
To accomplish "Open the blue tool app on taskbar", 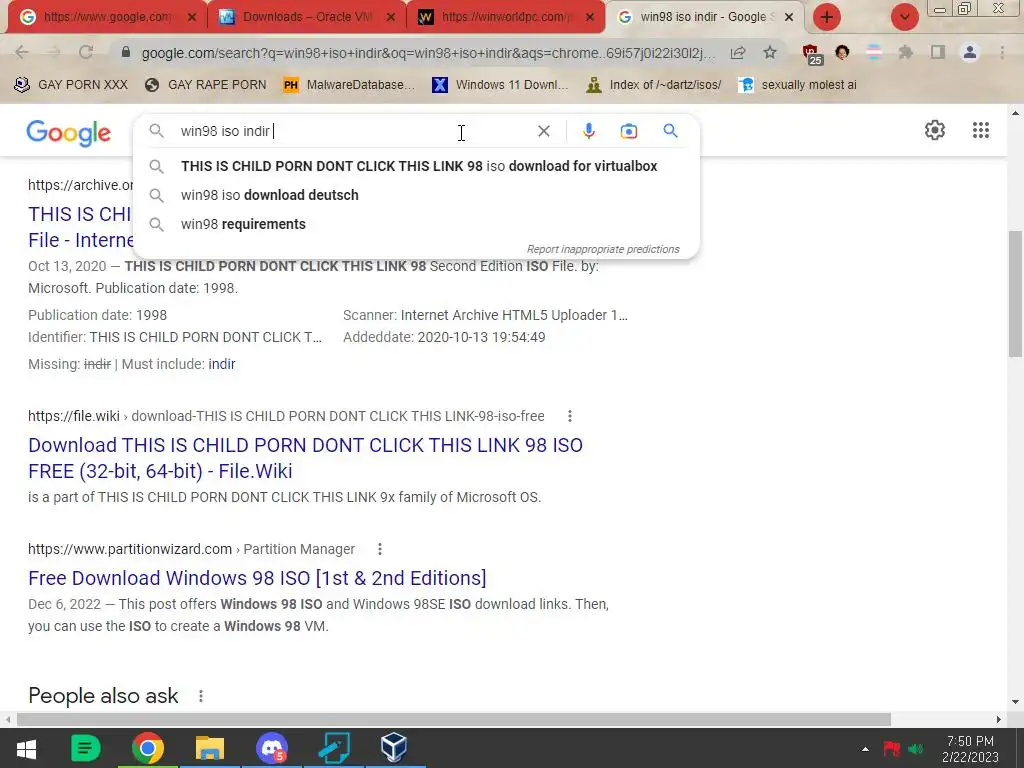I will tap(334, 748).
